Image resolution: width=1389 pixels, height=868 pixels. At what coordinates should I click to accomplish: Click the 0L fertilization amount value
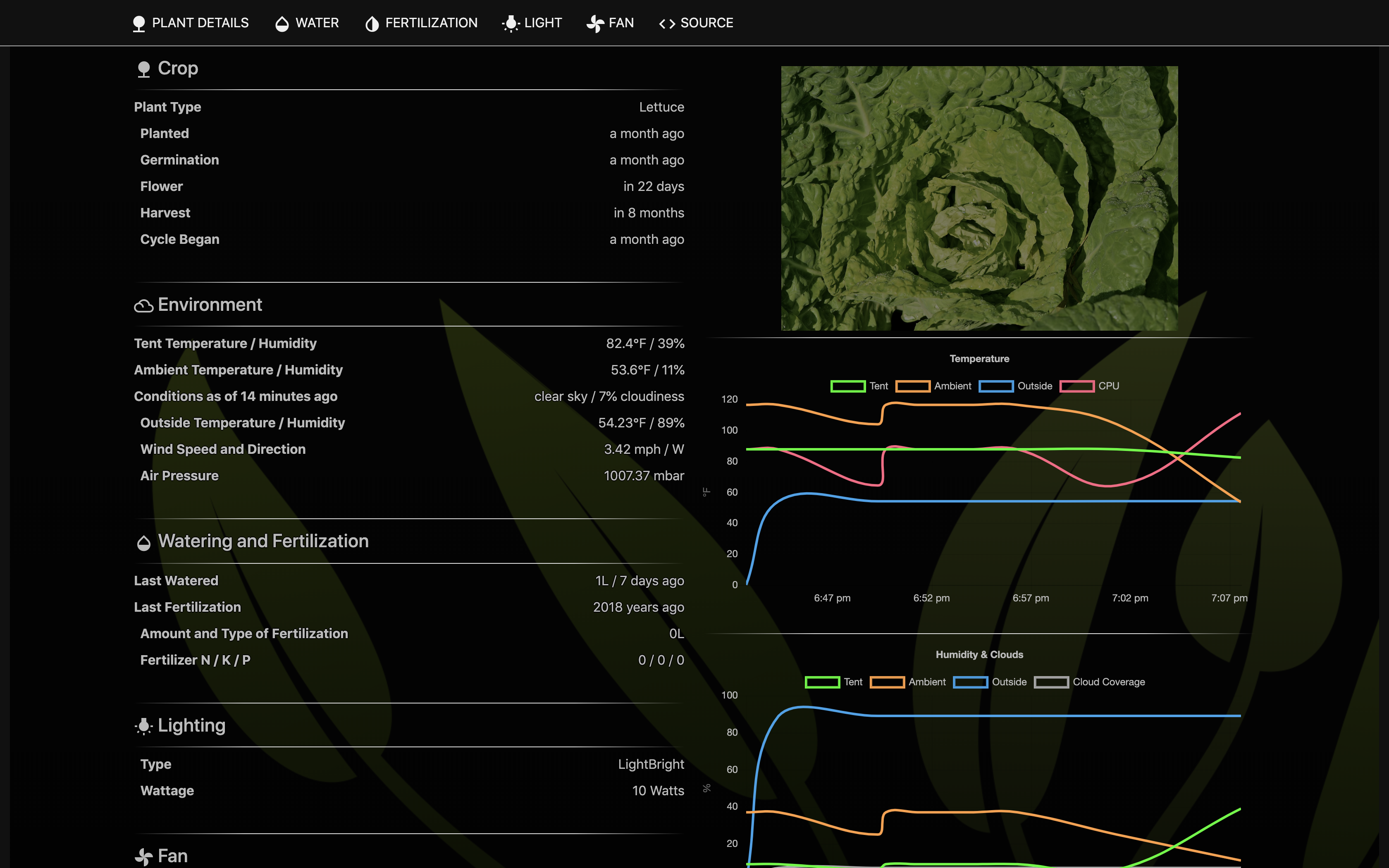677,634
